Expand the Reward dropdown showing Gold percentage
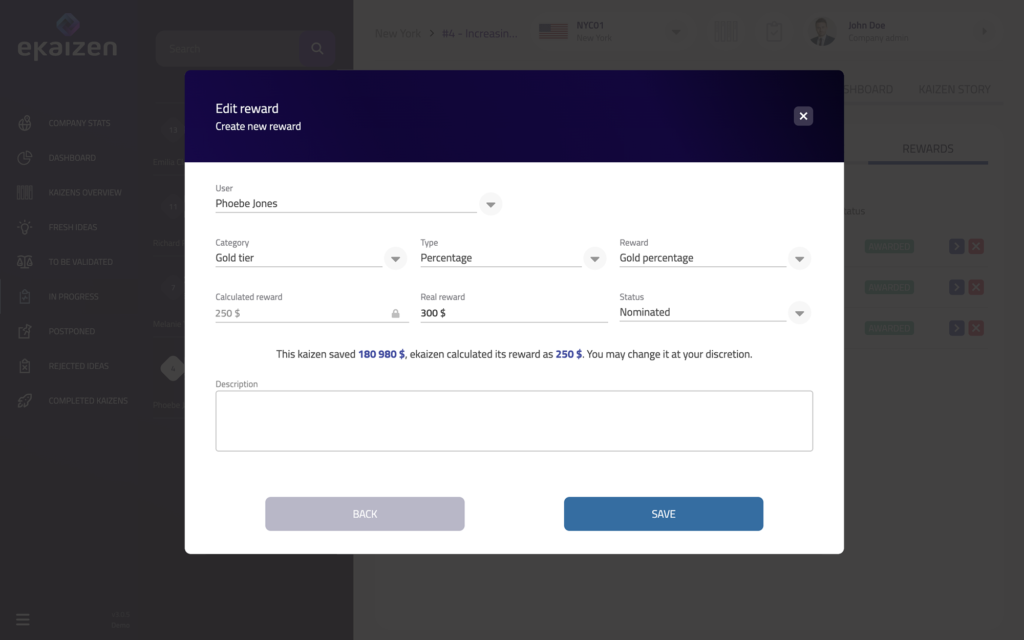The width and height of the screenshot is (1024, 640). [x=799, y=259]
